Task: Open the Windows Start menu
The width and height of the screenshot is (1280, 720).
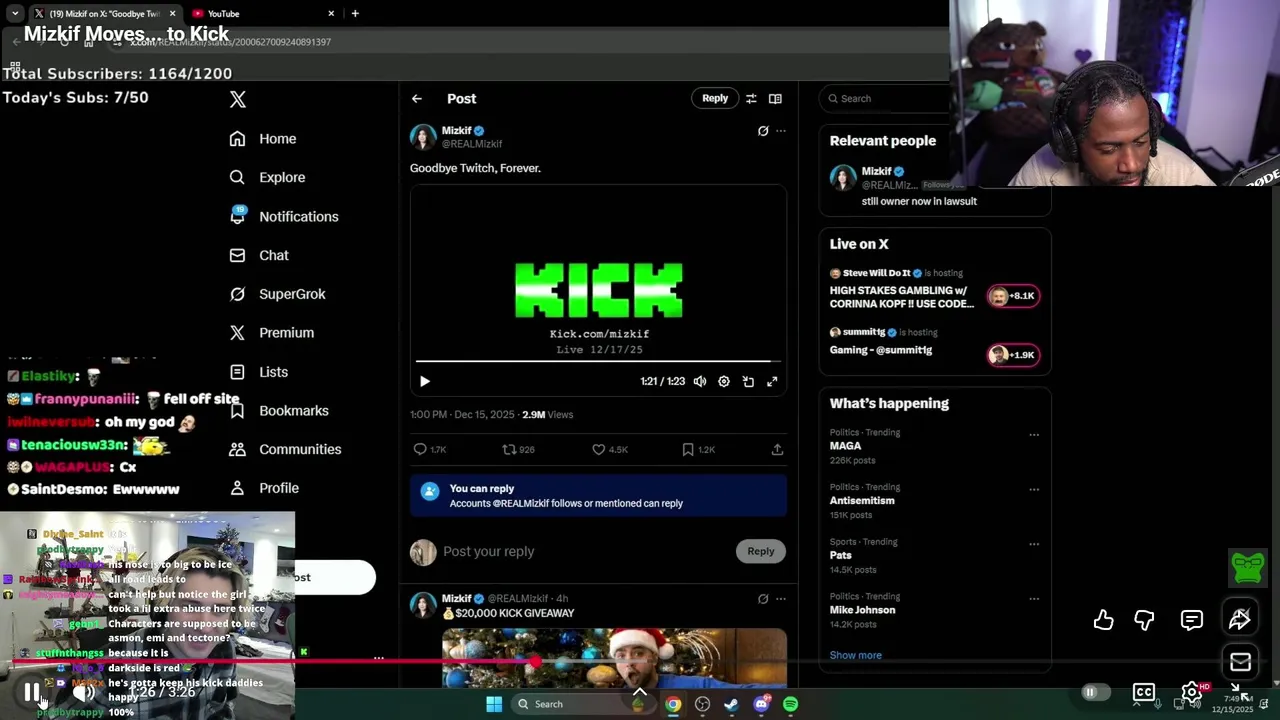Action: point(494,704)
